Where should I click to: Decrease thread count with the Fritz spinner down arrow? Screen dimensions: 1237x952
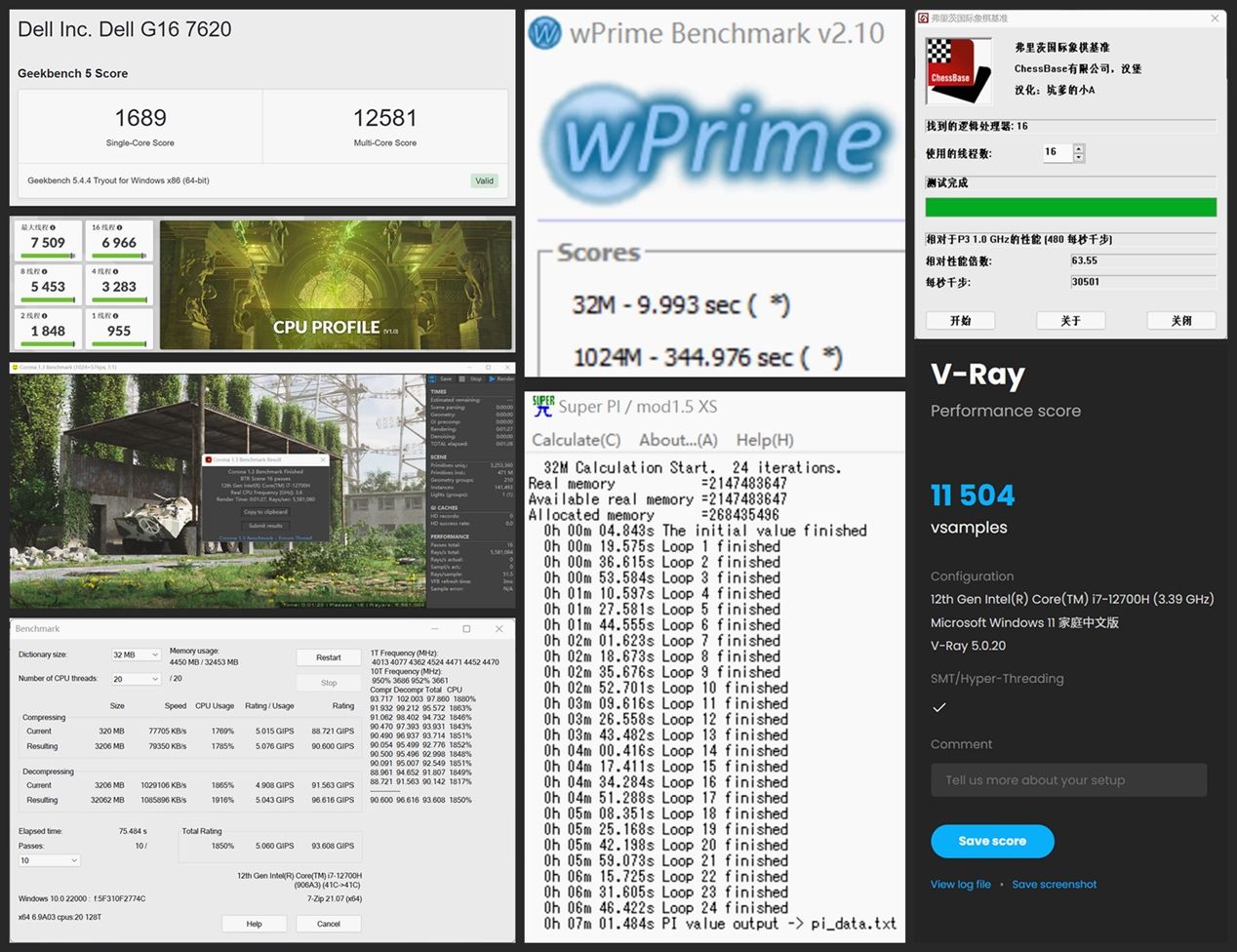(1078, 157)
